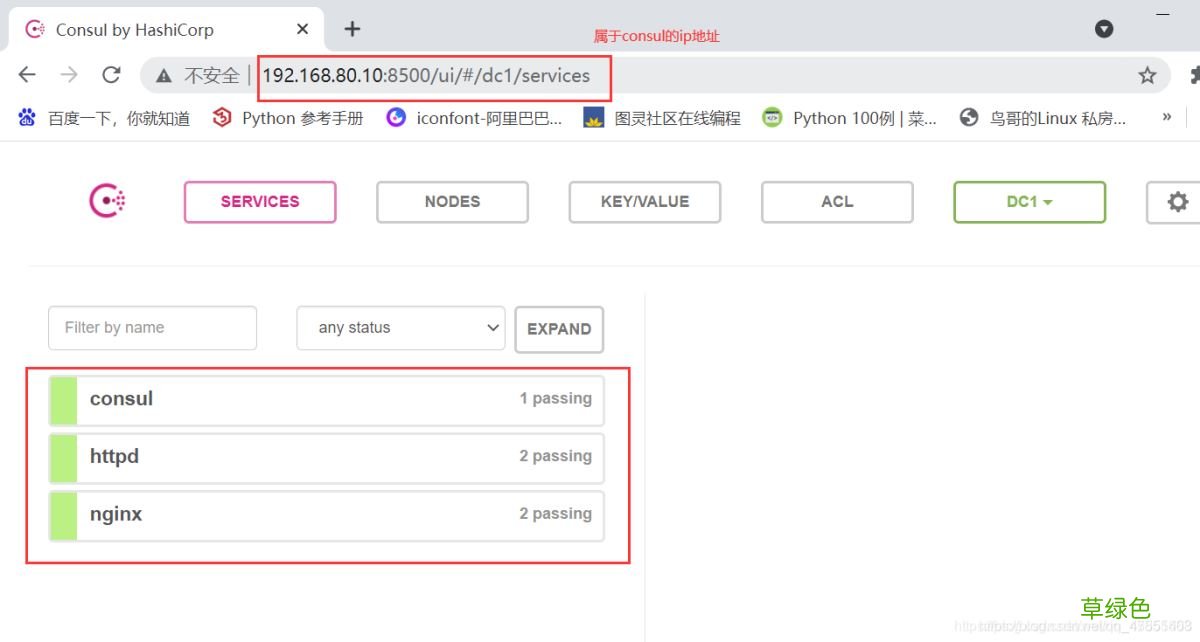Open the settings gear icon
Screen dimensions: 1200x642
[1178, 202]
